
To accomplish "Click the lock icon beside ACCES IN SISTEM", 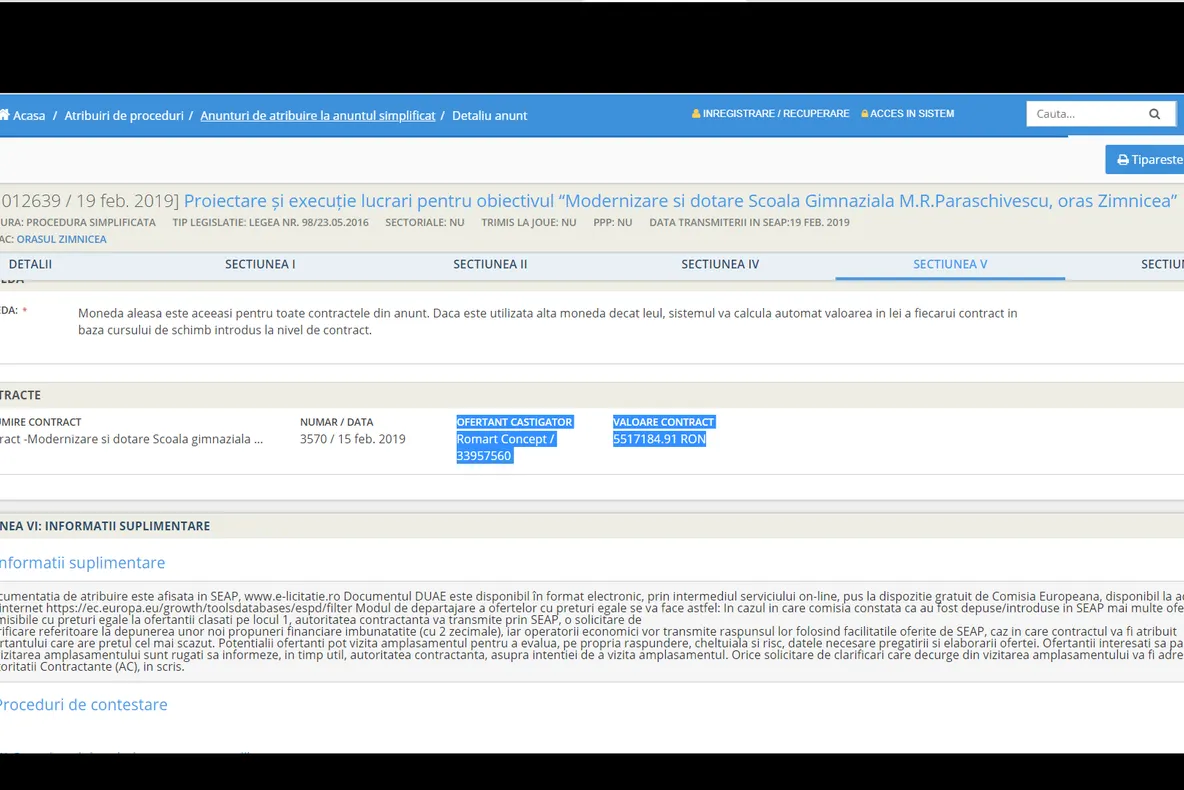I will pyautogui.click(x=865, y=113).
